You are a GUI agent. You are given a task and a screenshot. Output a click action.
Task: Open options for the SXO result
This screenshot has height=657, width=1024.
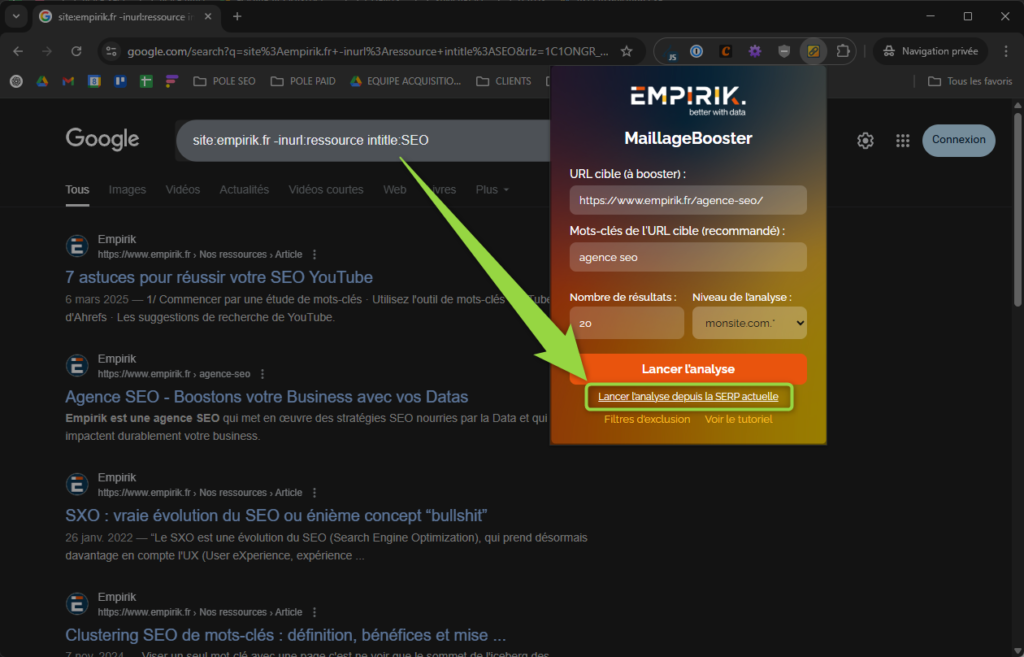pyautogui.click(x=315, y=492)
